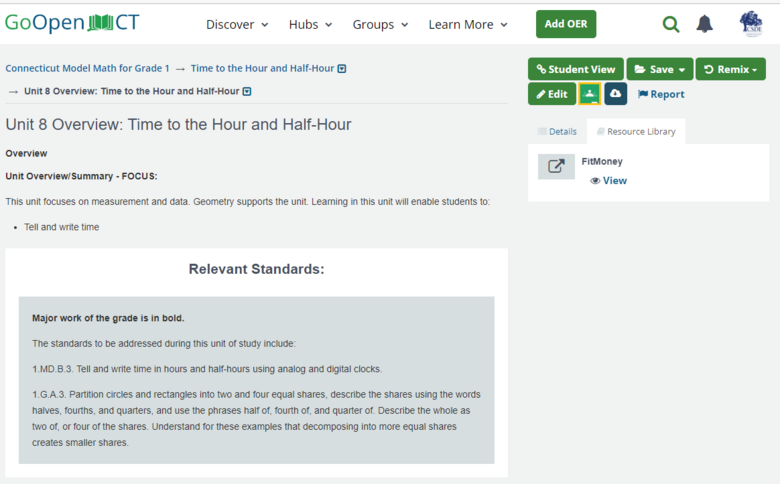Share to Google Classroom icon
Viewport: 780px width, 484px height.
pyautogui.click(x=590, y=94)
